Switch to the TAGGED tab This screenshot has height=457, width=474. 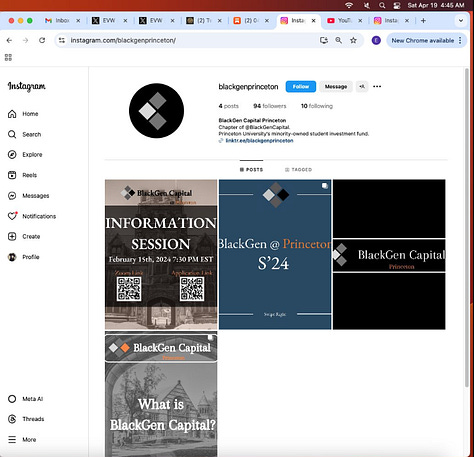(298, 170)
